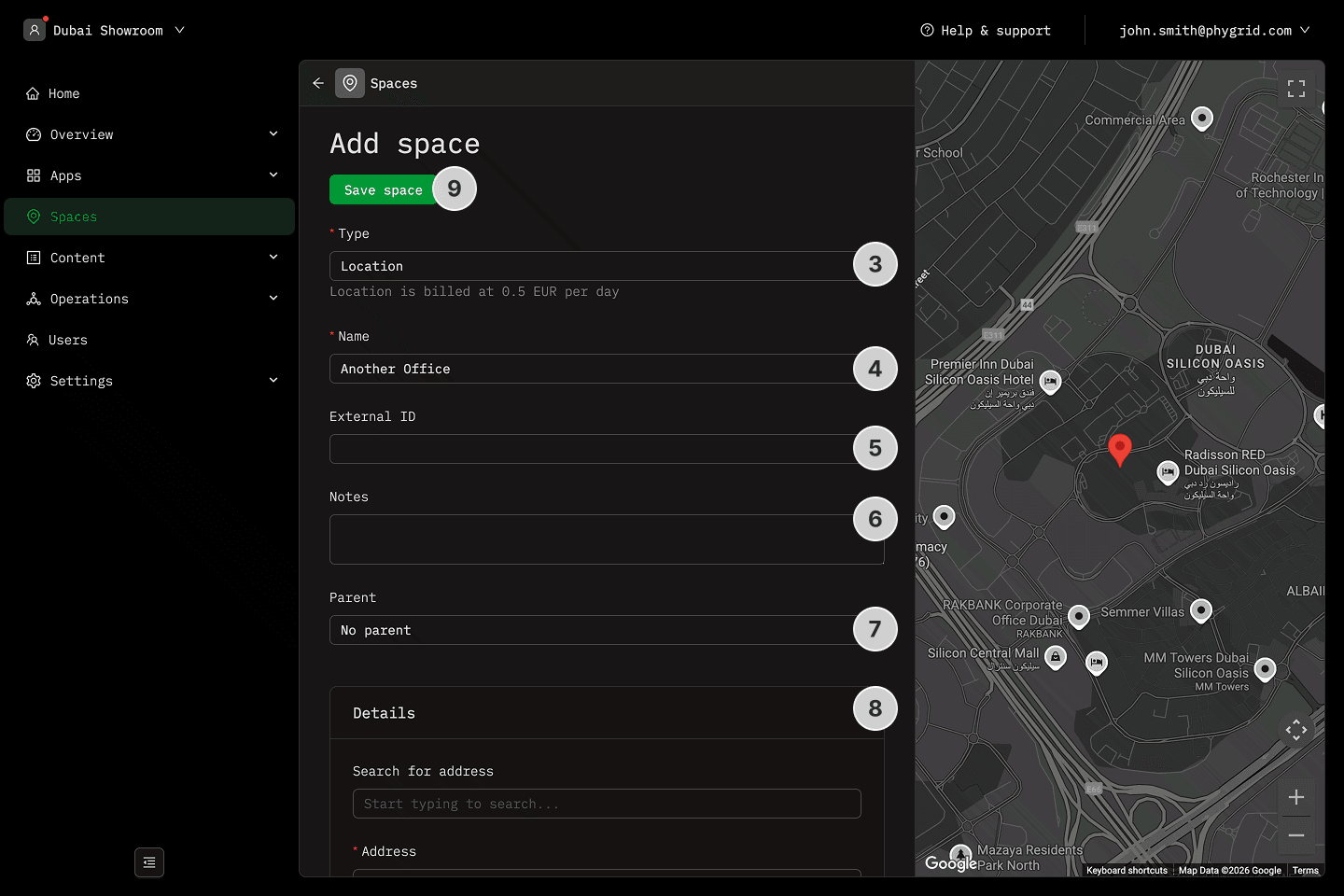Collapse the sidebar using bottom menu icon
This screenshot has width=1344, height=896.
(x=149, y=862)
